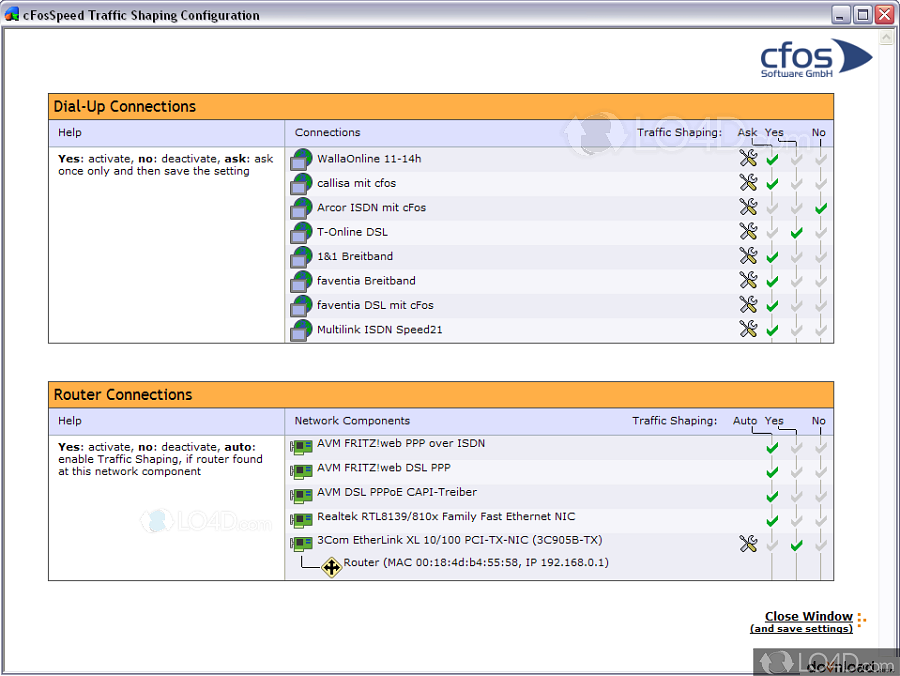The width and height of the screenshot is (900, 676).
Task: Set AVM FRITZ!web PPP over ISDN shaping to Yes
Action: tap(796, 447)
